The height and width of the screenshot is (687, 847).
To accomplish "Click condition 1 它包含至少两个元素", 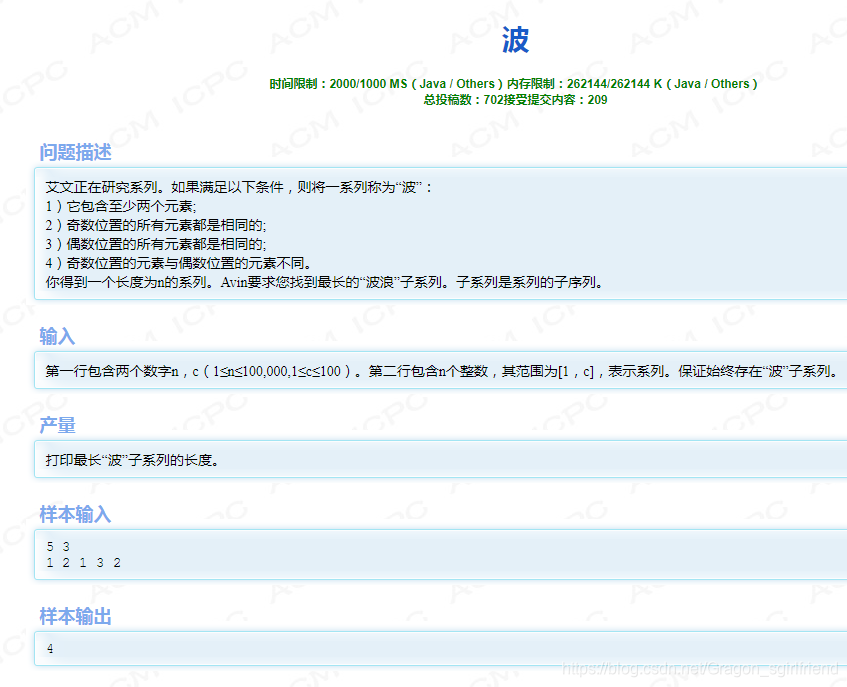I will pyautogui.click(x=121, y=206).
